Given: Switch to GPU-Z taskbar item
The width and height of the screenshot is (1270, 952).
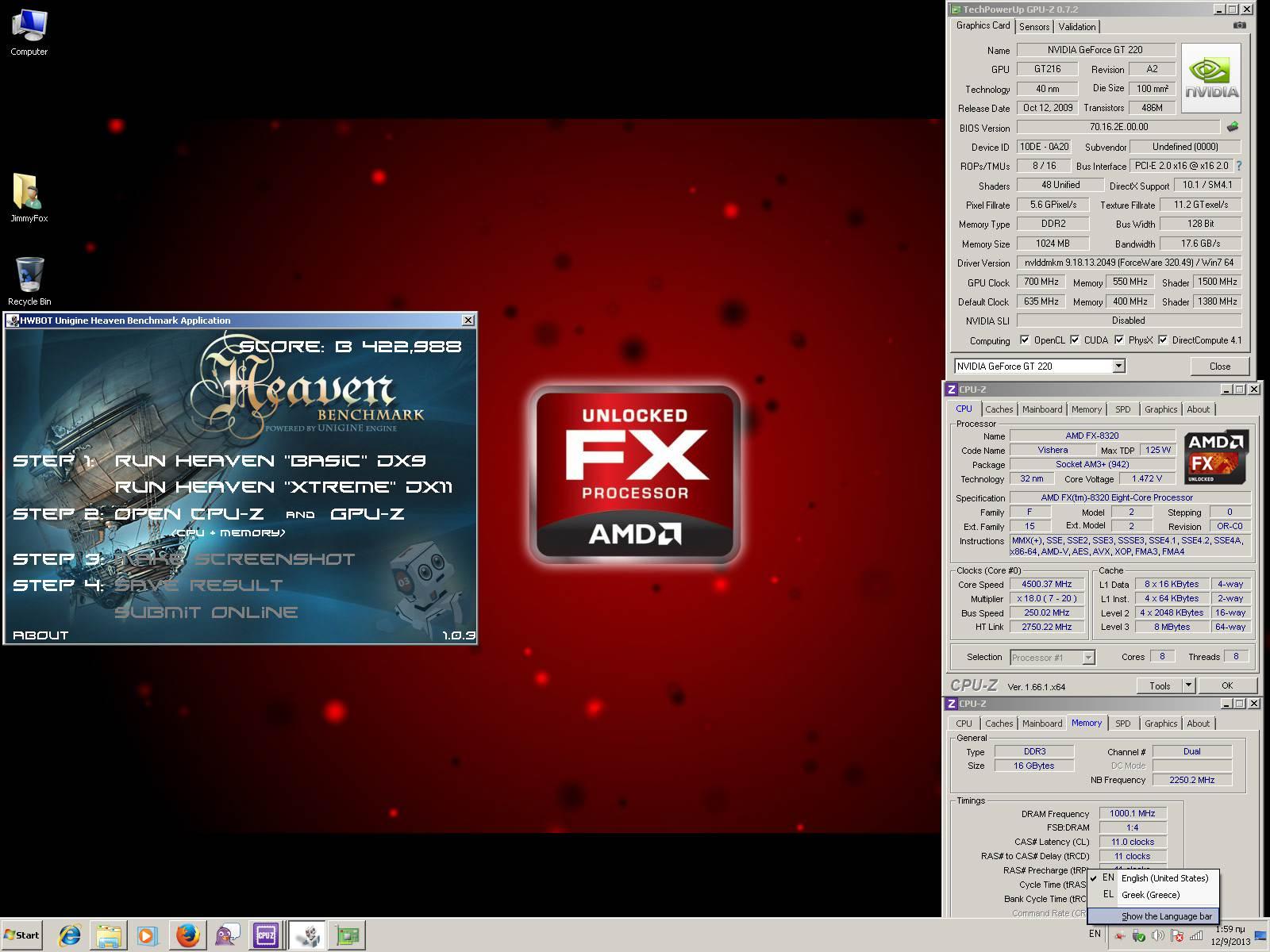Looking at the screenshot, I should [x=347, y=936].
